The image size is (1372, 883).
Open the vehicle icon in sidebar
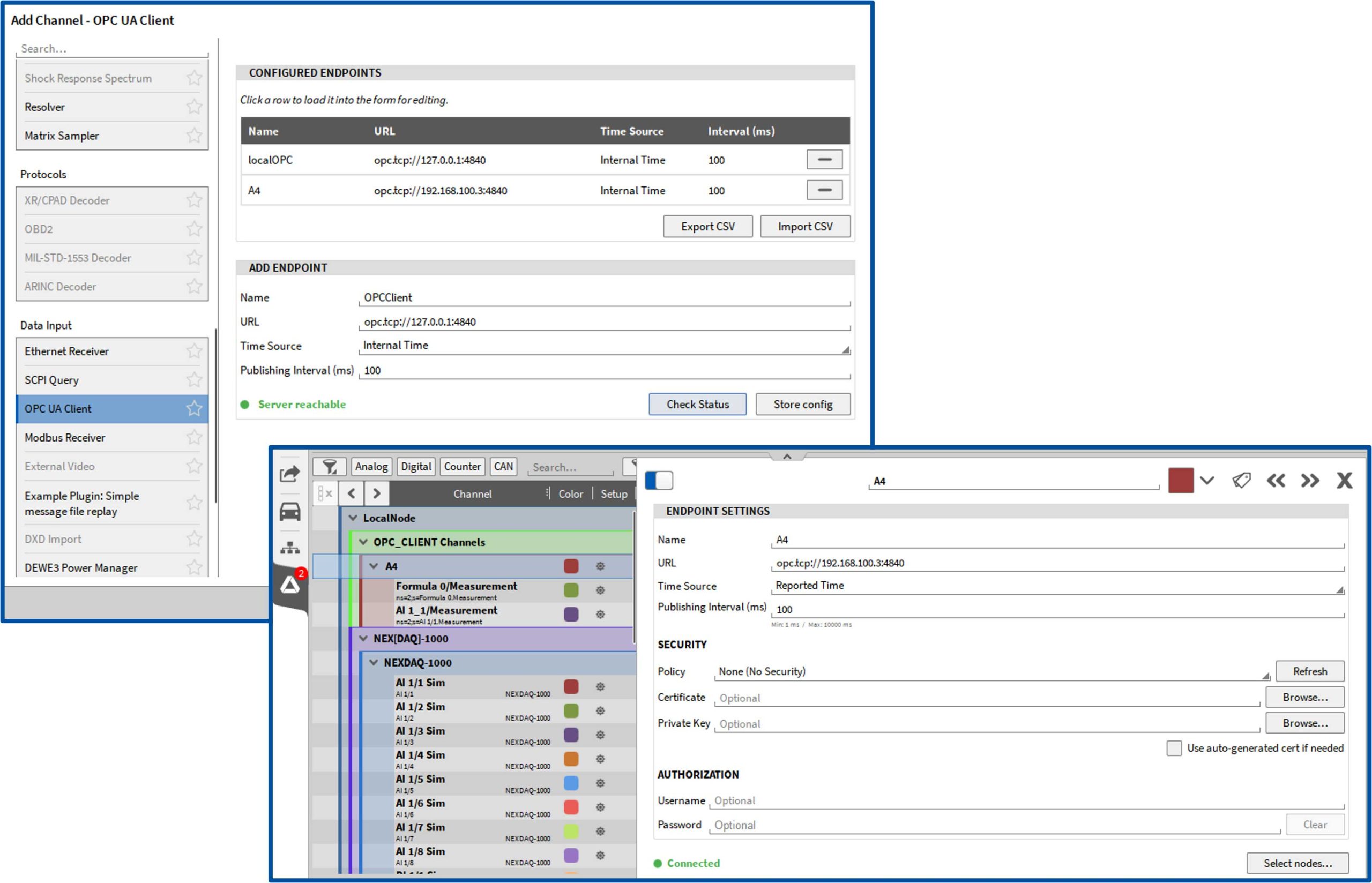pyautogui.click(x=289, y=511)
